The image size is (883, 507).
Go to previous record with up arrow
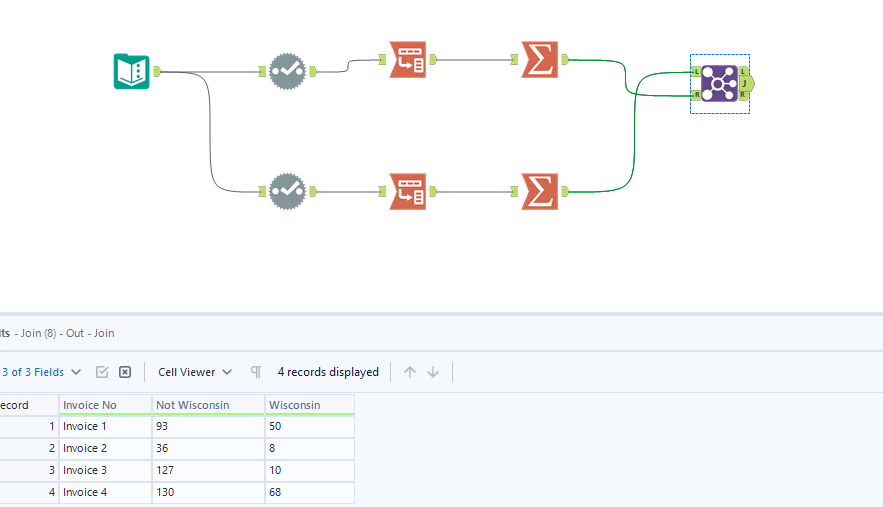pos(410,372)
